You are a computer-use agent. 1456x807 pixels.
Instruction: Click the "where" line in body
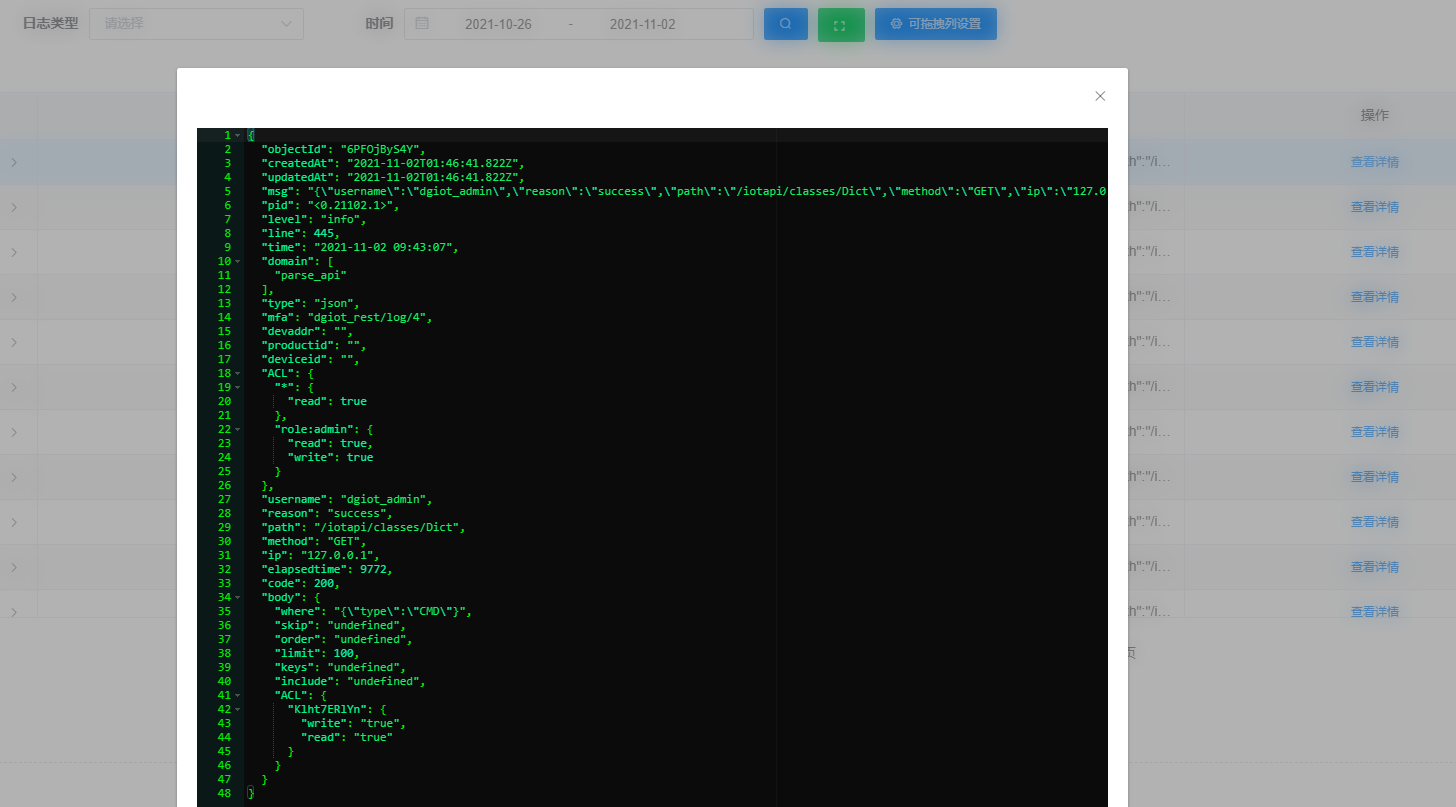[373, 611]
